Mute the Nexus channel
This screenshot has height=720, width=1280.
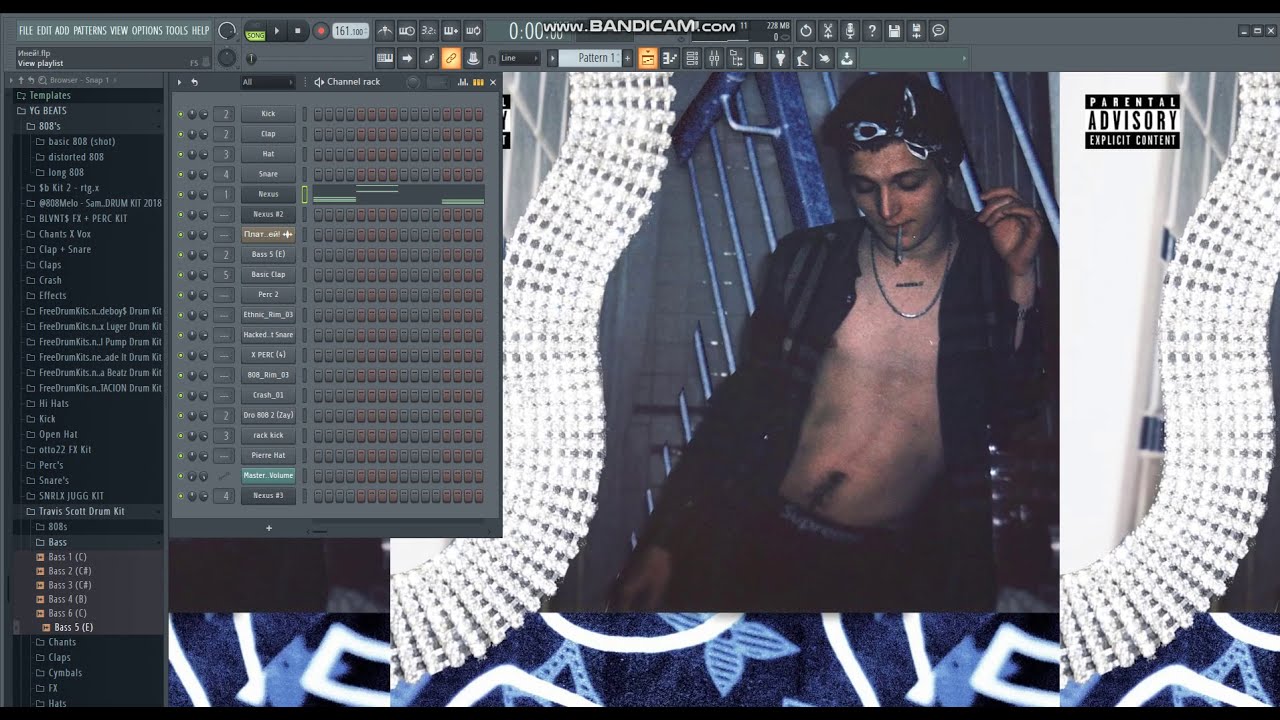[x=181, y=194]
